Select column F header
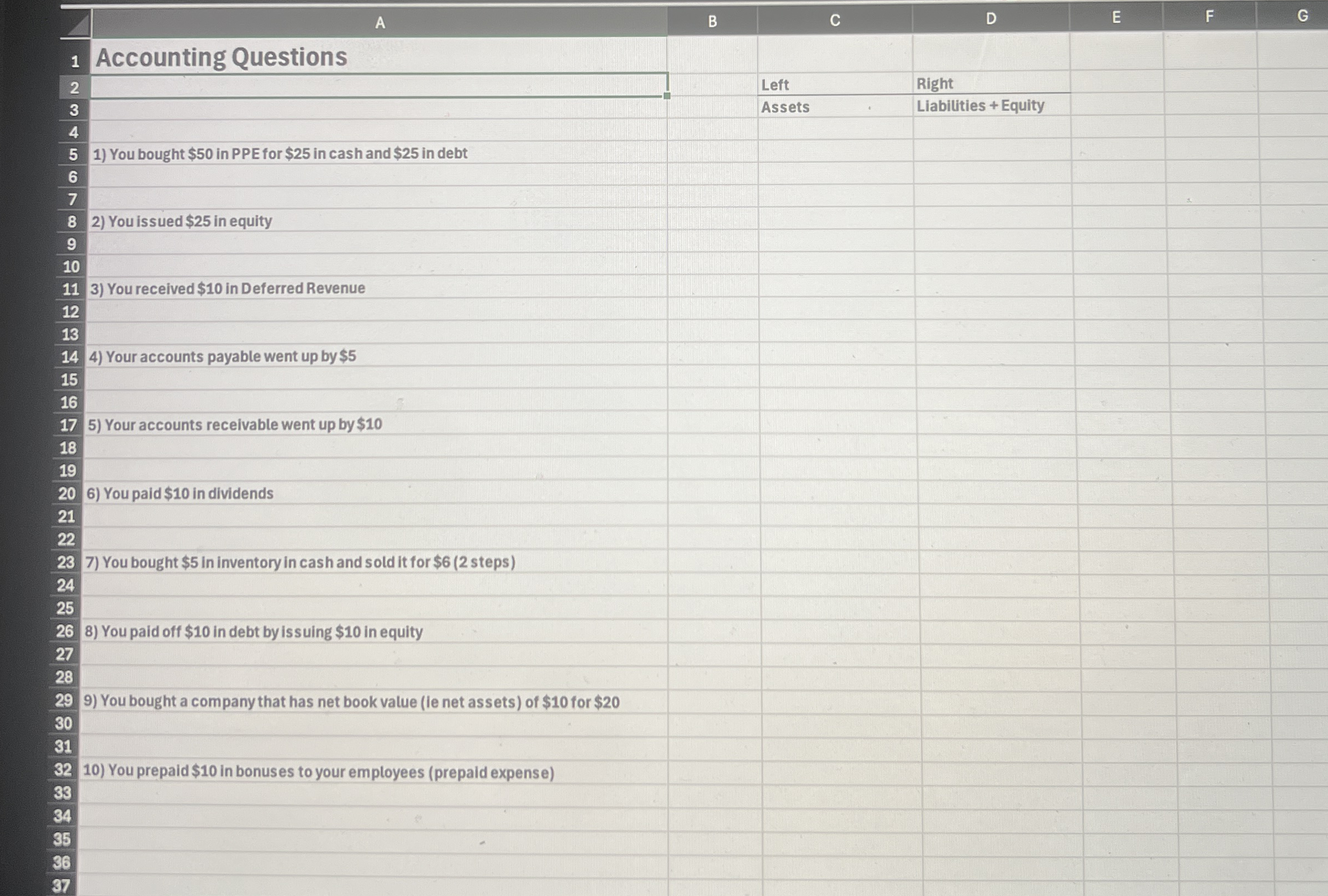Image resolution: width=1328 pixels, height=896 pixels. tap(1209, 17)
